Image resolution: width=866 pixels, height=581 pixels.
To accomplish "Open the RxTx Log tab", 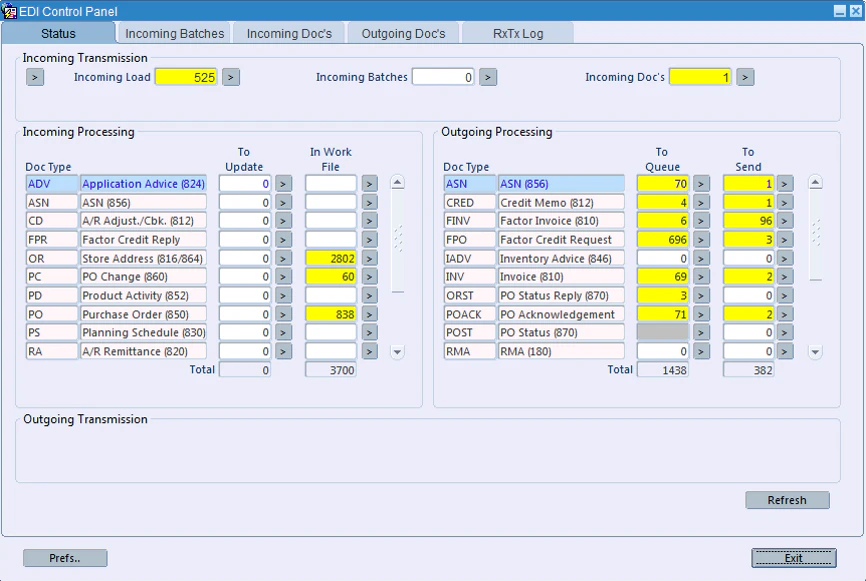I will tap(517, 32).
